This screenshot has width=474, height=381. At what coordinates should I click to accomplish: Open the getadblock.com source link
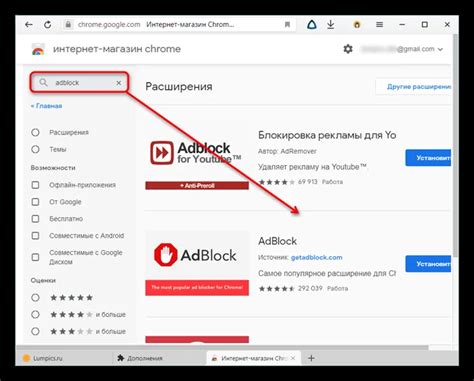(x=317, y=257)
